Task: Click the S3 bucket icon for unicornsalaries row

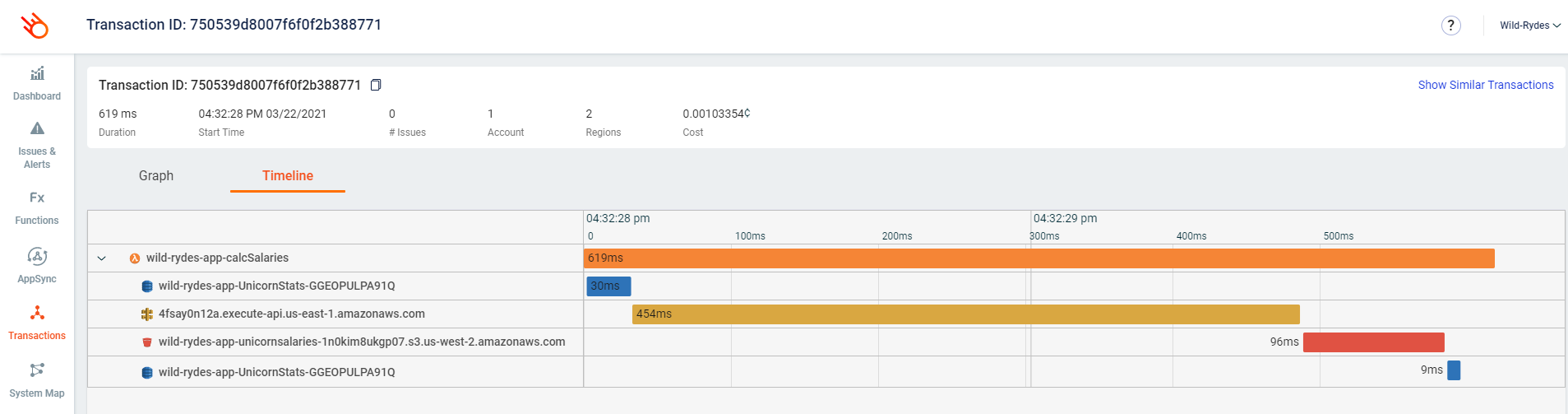Action: coord(147,342)
